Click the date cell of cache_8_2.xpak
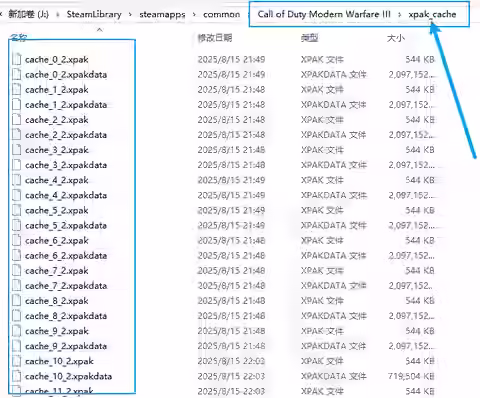The image size is (480, 398). pos(231,301)
